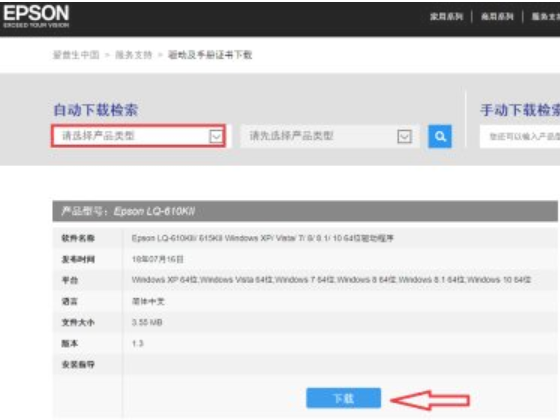Click the arrow icon in first product type dropdown

pyautogui.click(x=216, y=136)
